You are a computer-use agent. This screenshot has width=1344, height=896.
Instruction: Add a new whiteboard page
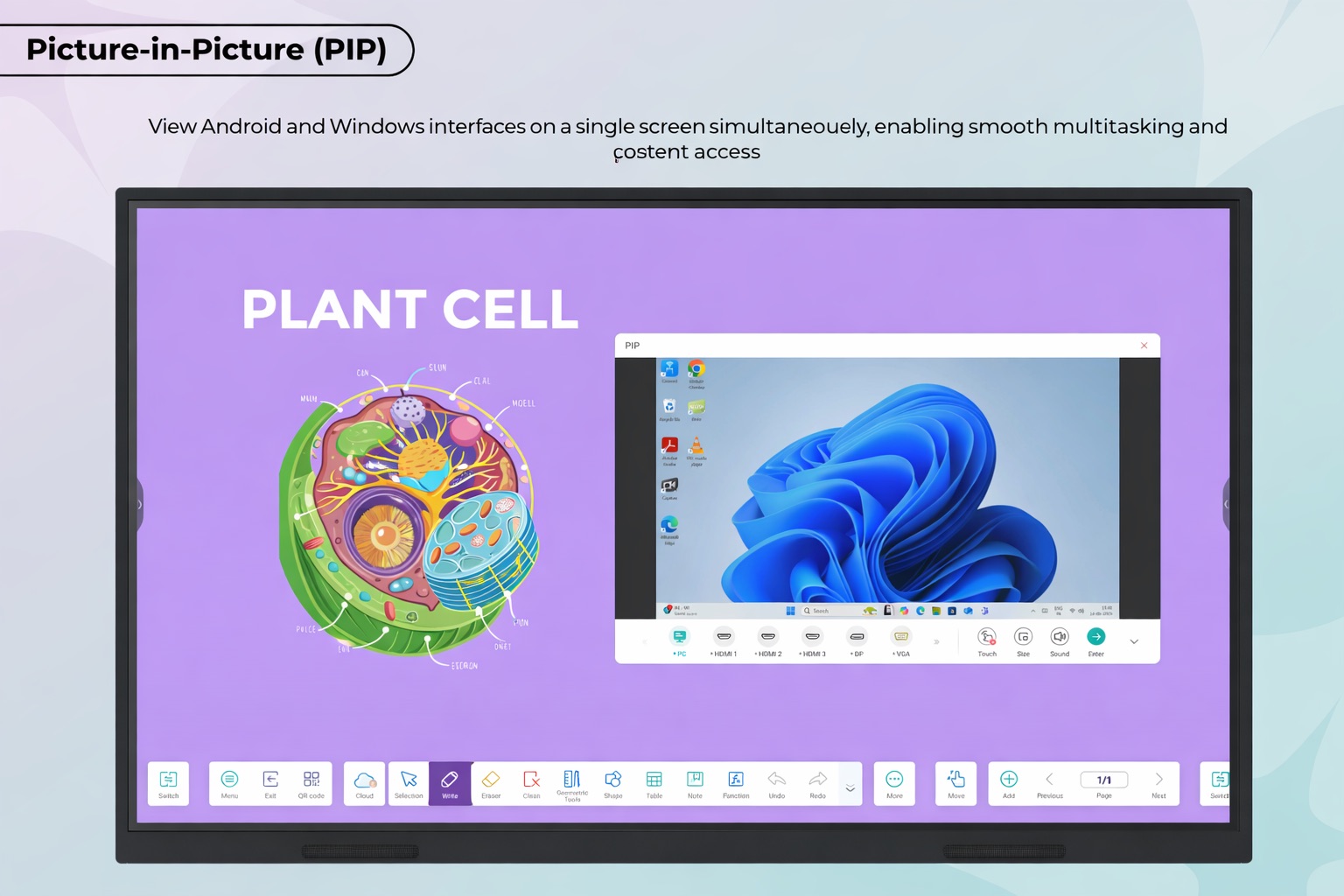[x=1008, y=780]
